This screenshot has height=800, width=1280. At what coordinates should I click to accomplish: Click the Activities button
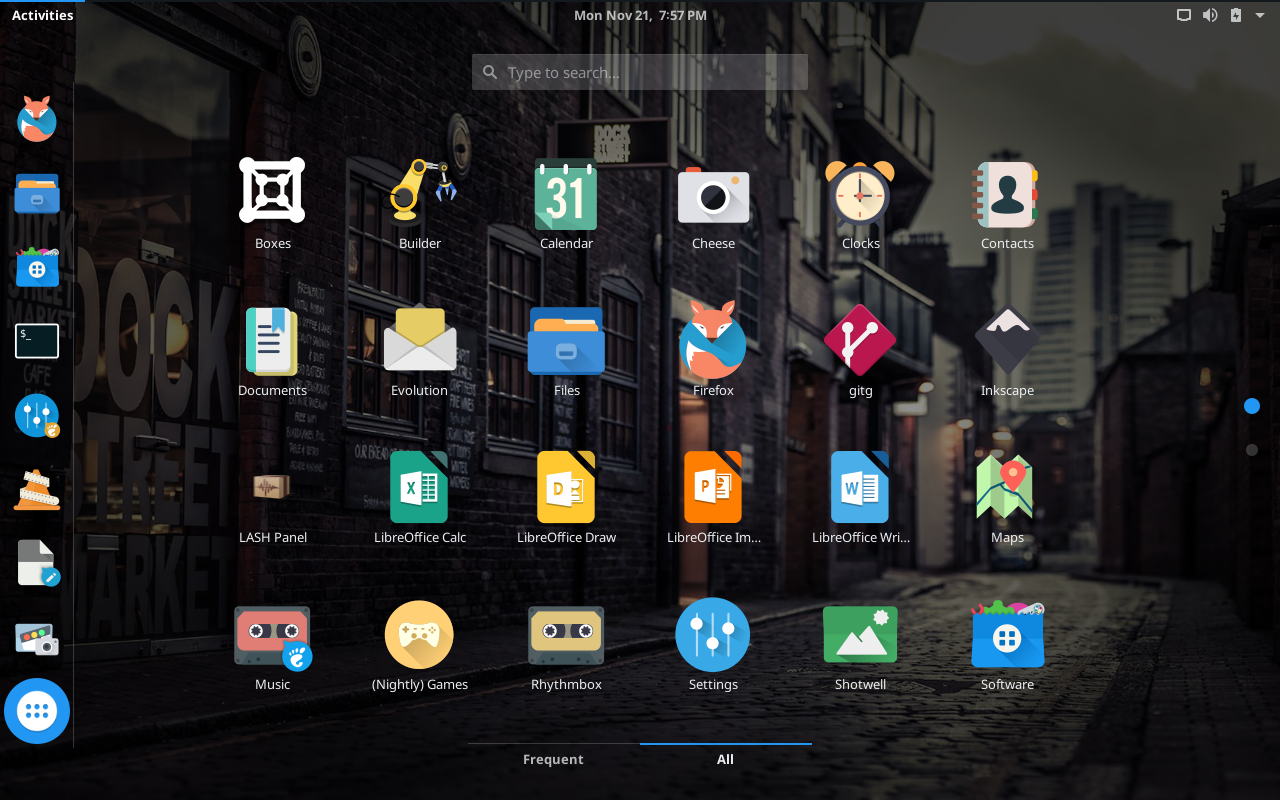point(42,15)
